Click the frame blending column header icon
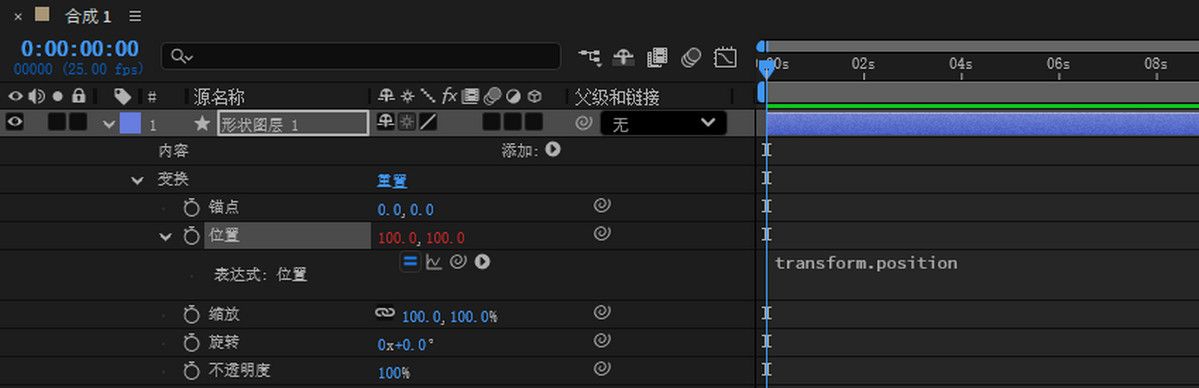Screen dimensions: 1199x388 pos(470,96)
